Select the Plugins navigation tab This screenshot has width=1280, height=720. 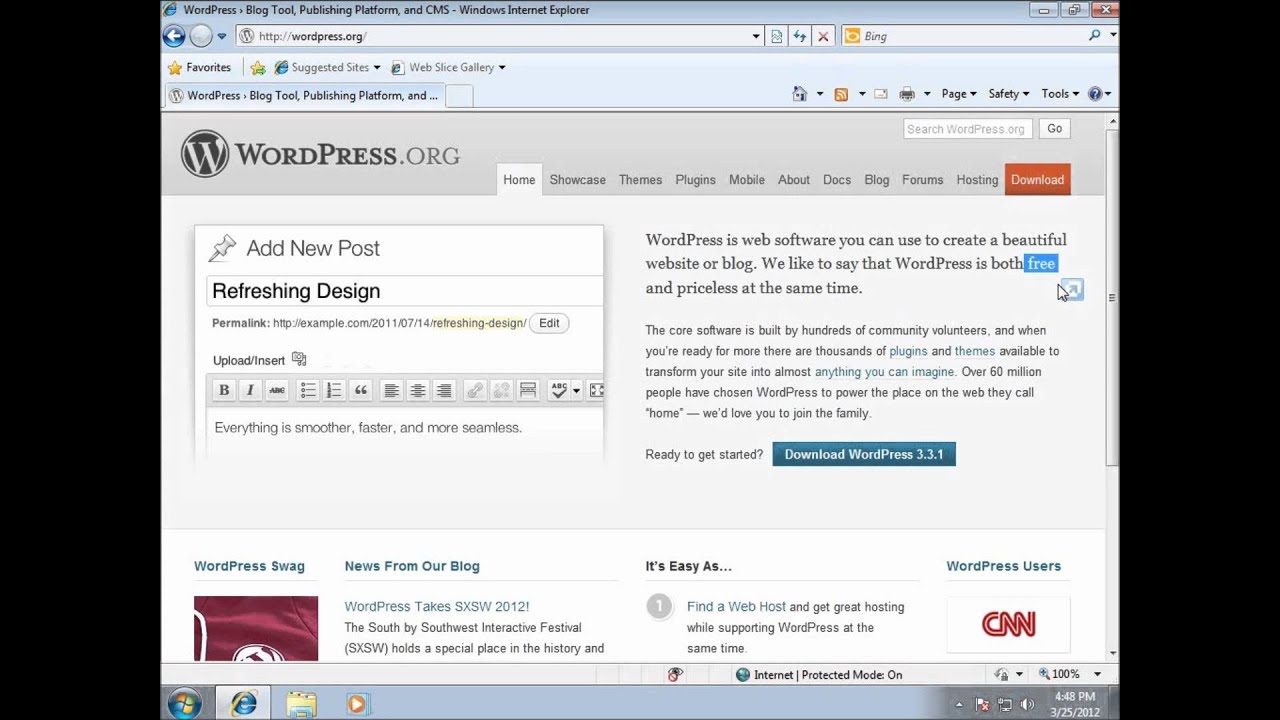[x=695, y=180]
